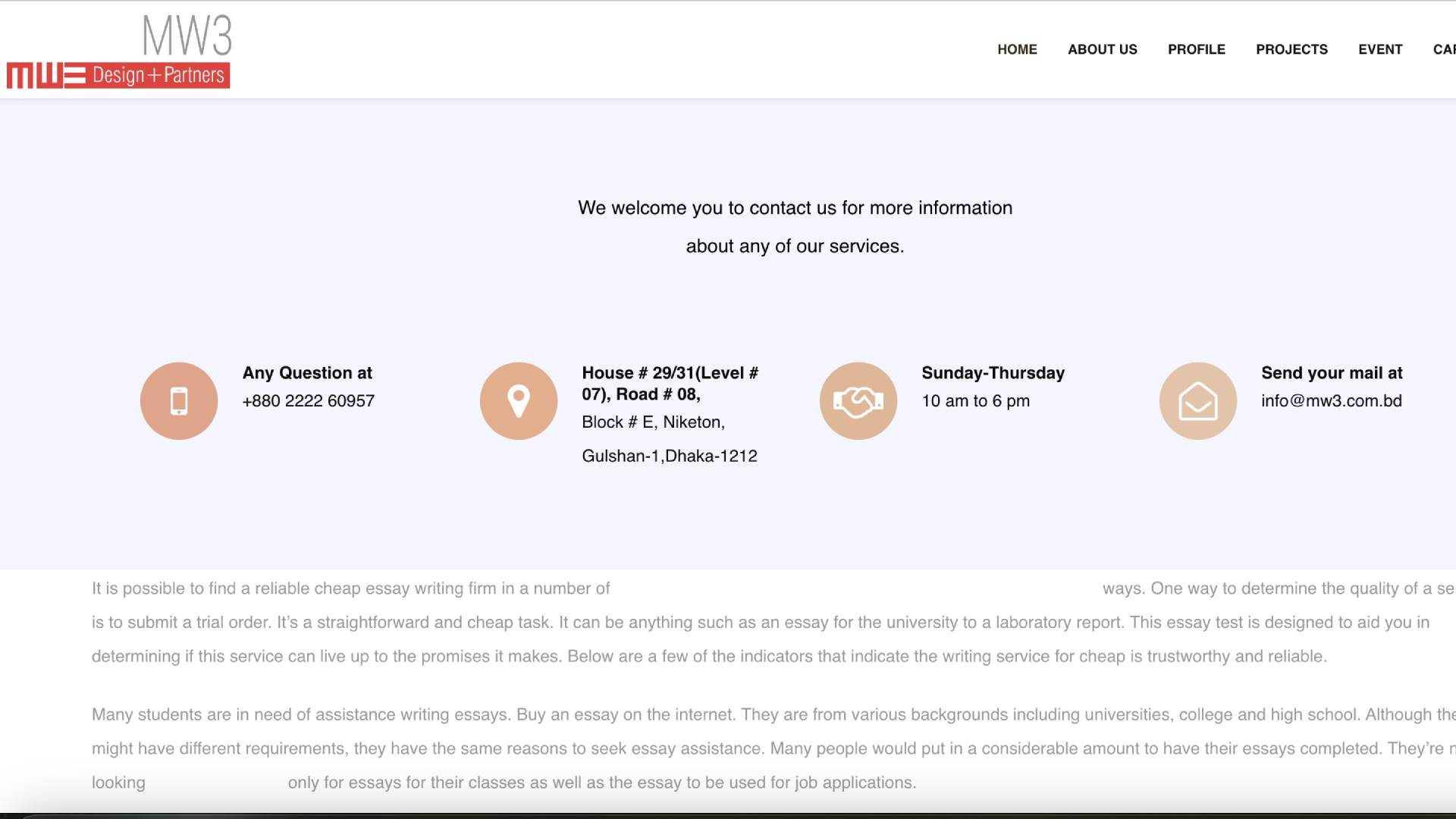Open the HOME menu item
Viewport: 1456px width, 819px height.
(1017, 49)
